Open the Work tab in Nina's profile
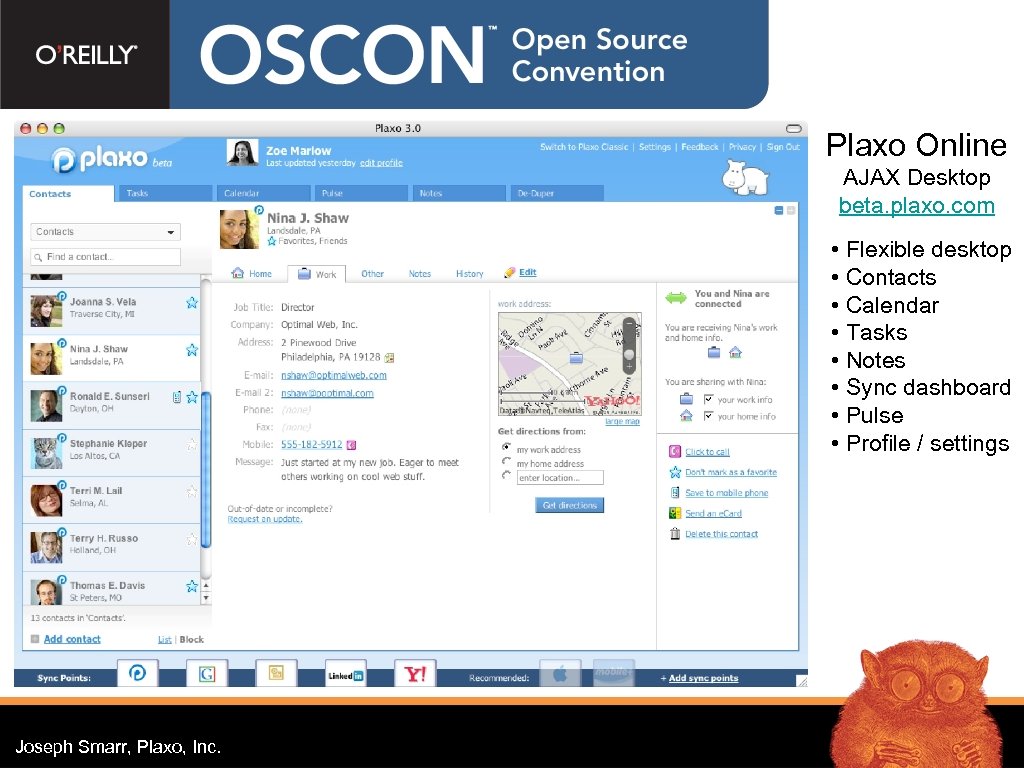The height and width of the screenshot is (768, 1024). [317, 273]
